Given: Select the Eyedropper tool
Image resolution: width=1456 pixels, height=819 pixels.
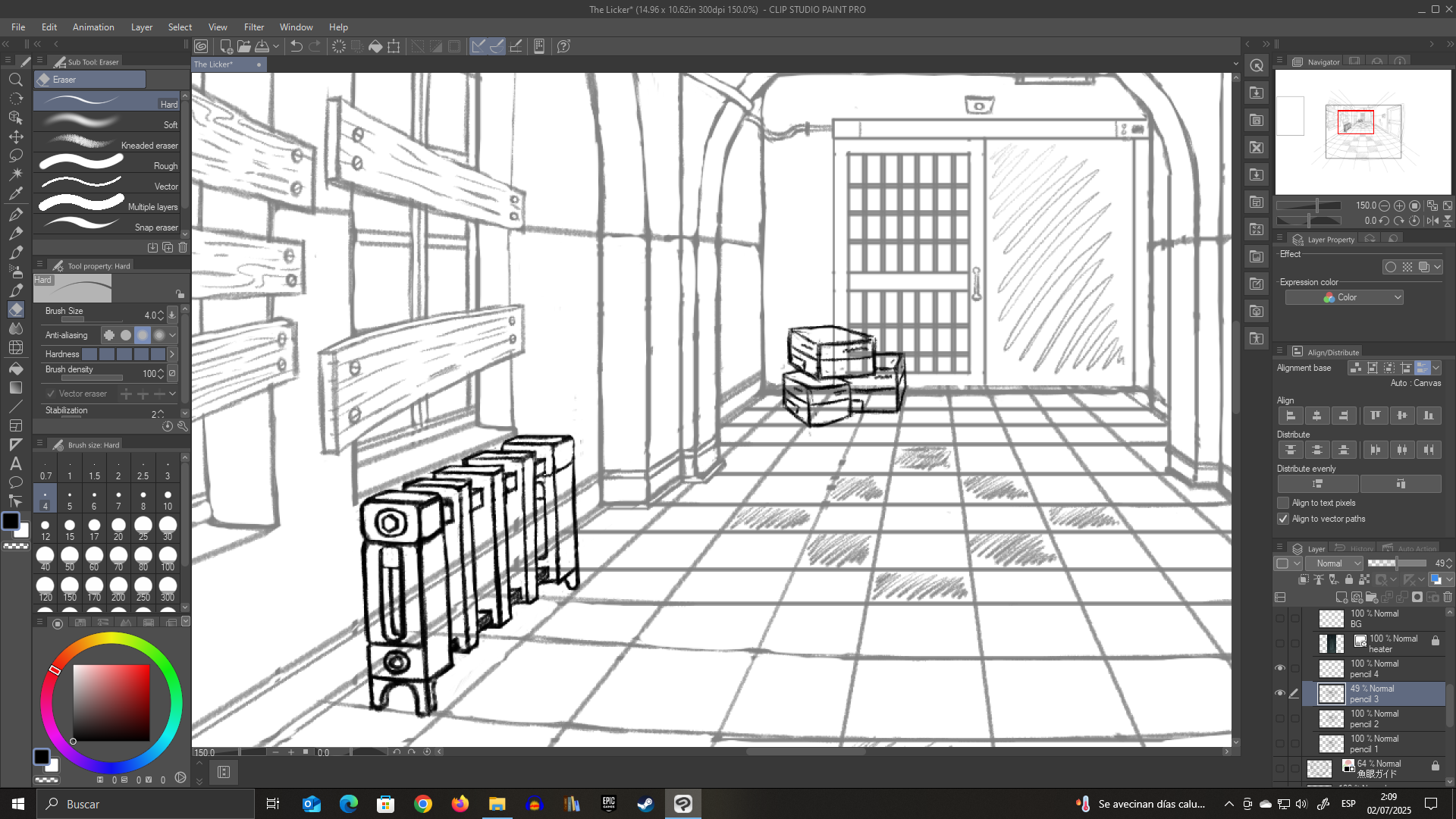Looking at the screenshot, I should tap(15, 193).
